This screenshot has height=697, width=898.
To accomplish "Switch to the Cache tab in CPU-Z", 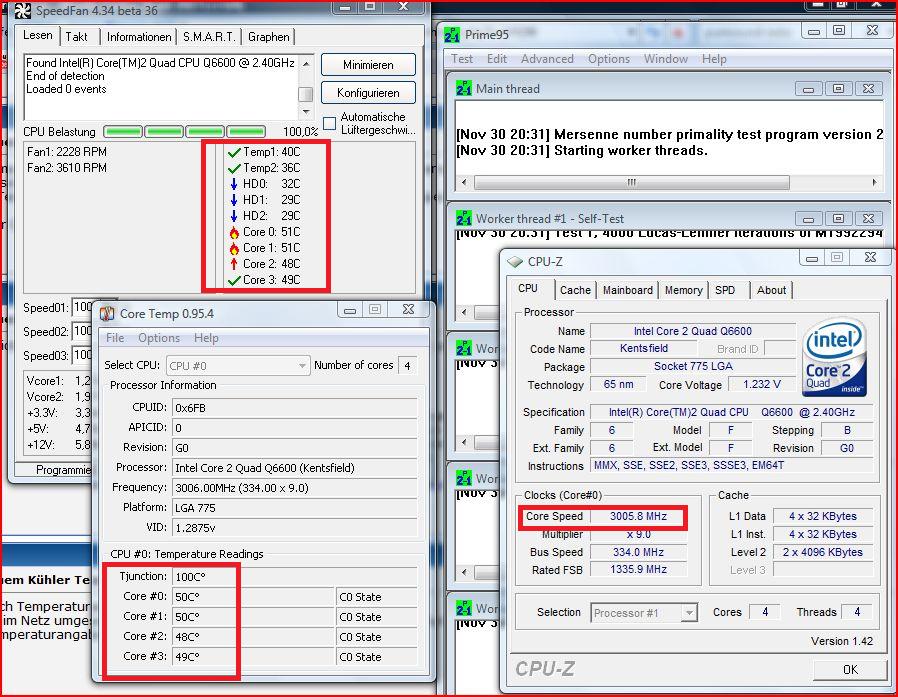I will pyautogui.click(x=575, y=290).
